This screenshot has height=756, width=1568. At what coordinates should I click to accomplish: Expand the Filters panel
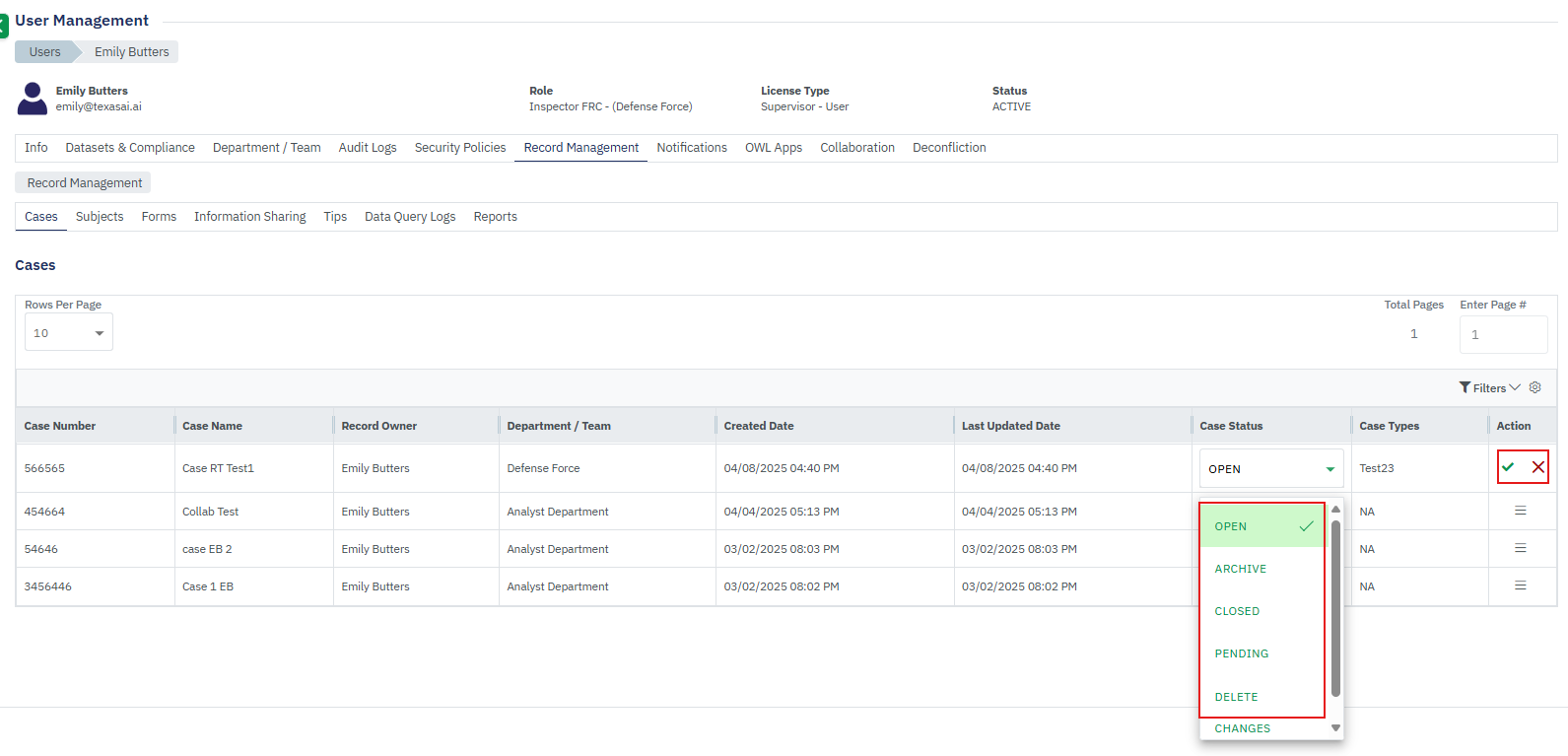point(1489,387)
